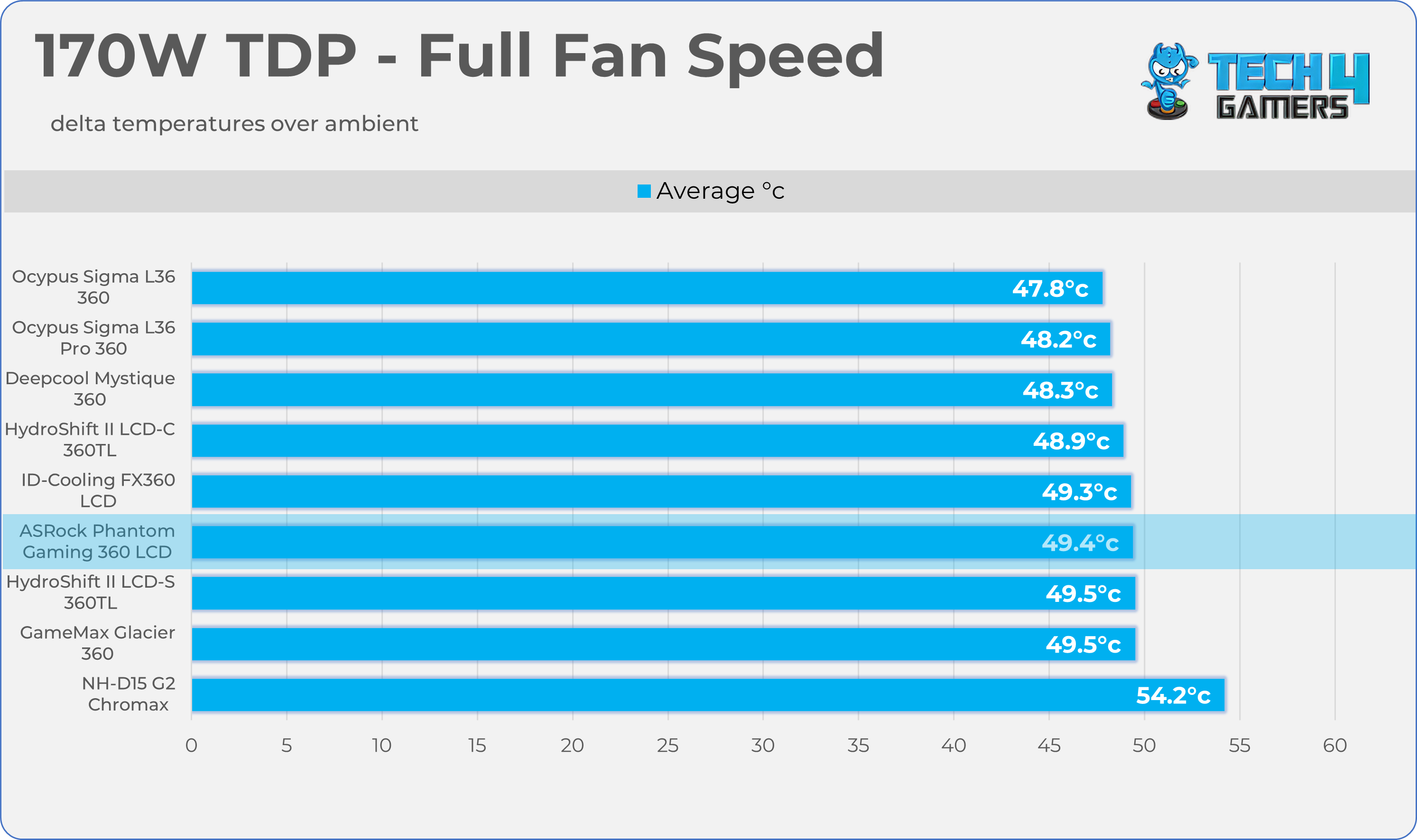Select the 49.3°c value label
The width and height of the screenshot is (1417, 840).
pos(1079,491)
